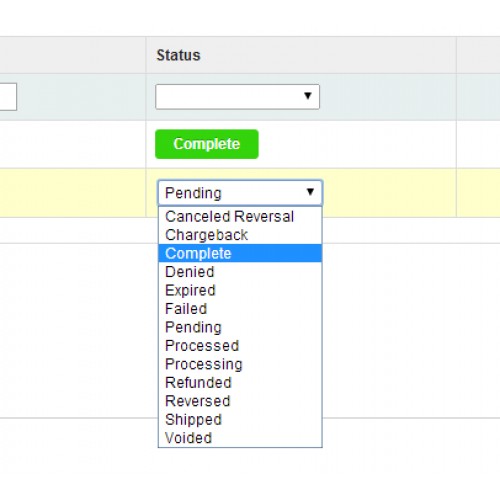Choose Chargeback in the status list
This screenshot has height=500, width=500.
pyautogui.click(x=240, y=235)
